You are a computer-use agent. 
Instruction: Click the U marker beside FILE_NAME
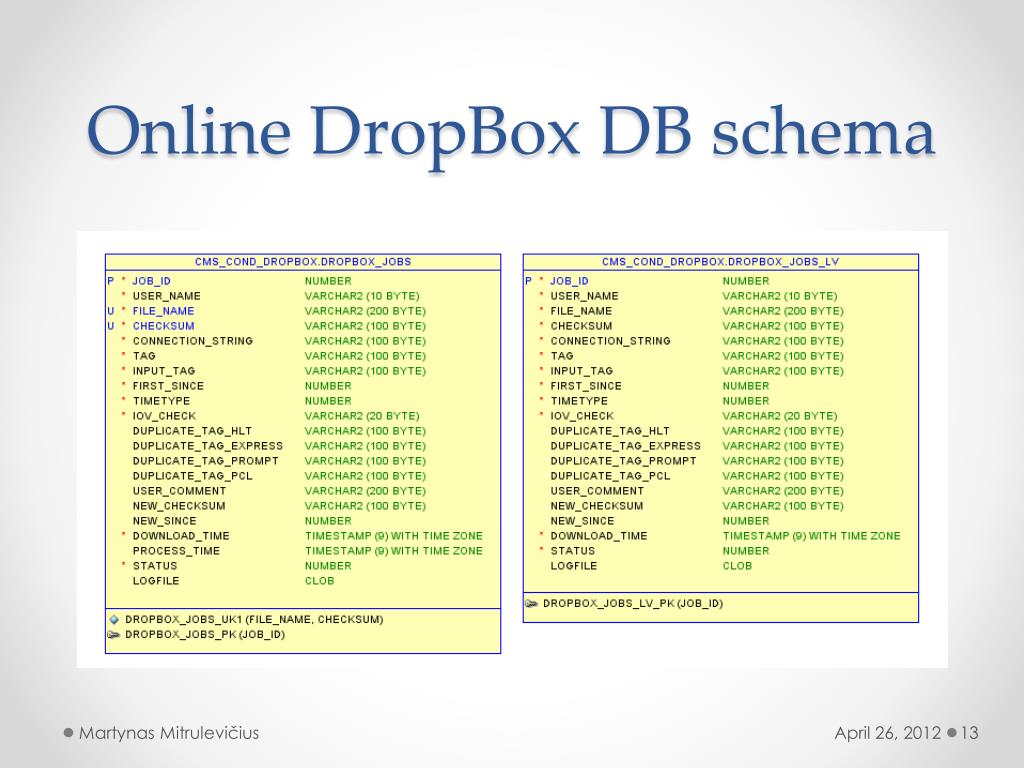point(110,311)
